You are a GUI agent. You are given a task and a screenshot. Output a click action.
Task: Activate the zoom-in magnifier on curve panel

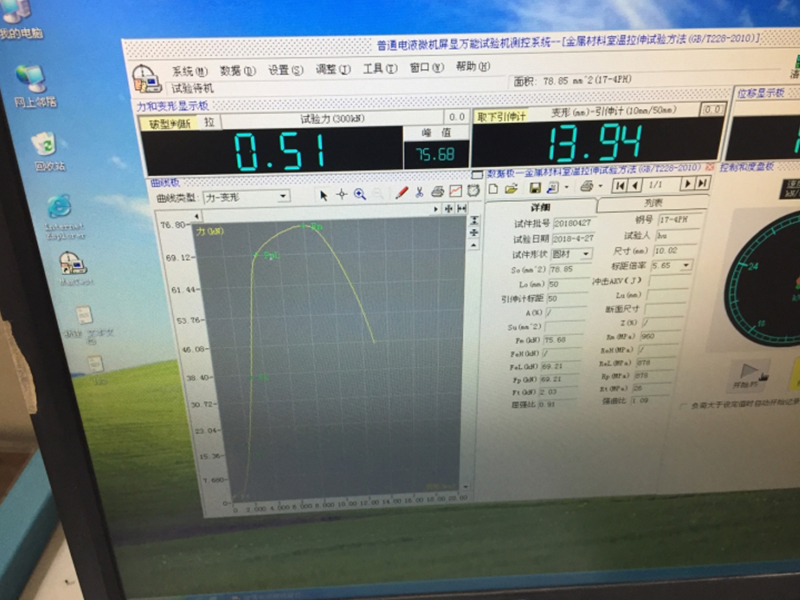click(x=359, y=194)
